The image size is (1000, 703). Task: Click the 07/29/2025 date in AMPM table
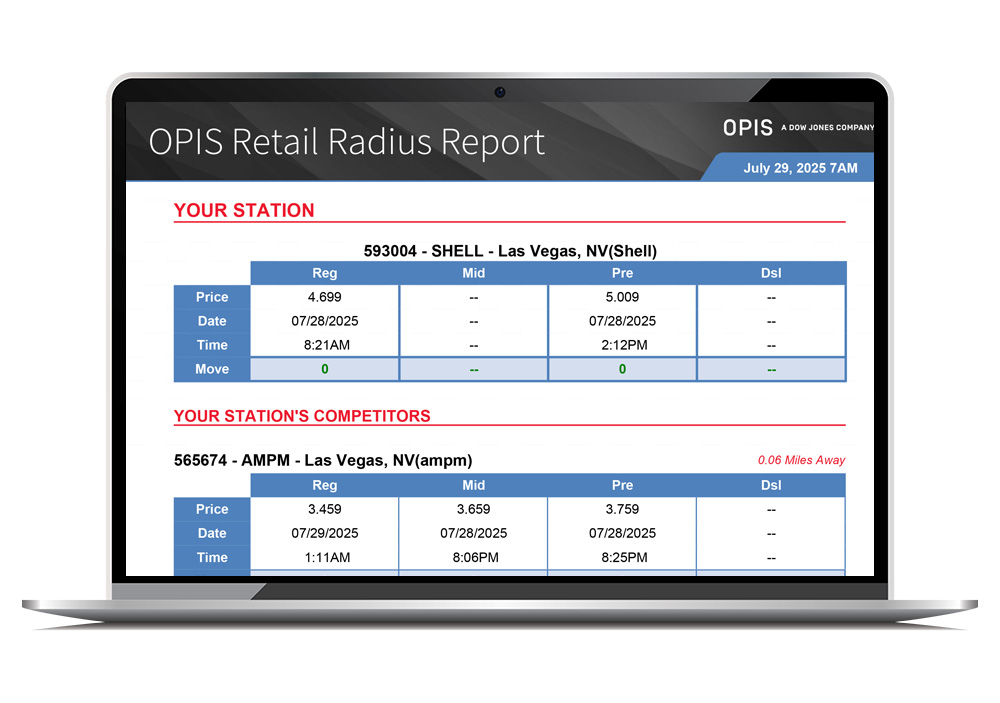[x=324, y=533]
